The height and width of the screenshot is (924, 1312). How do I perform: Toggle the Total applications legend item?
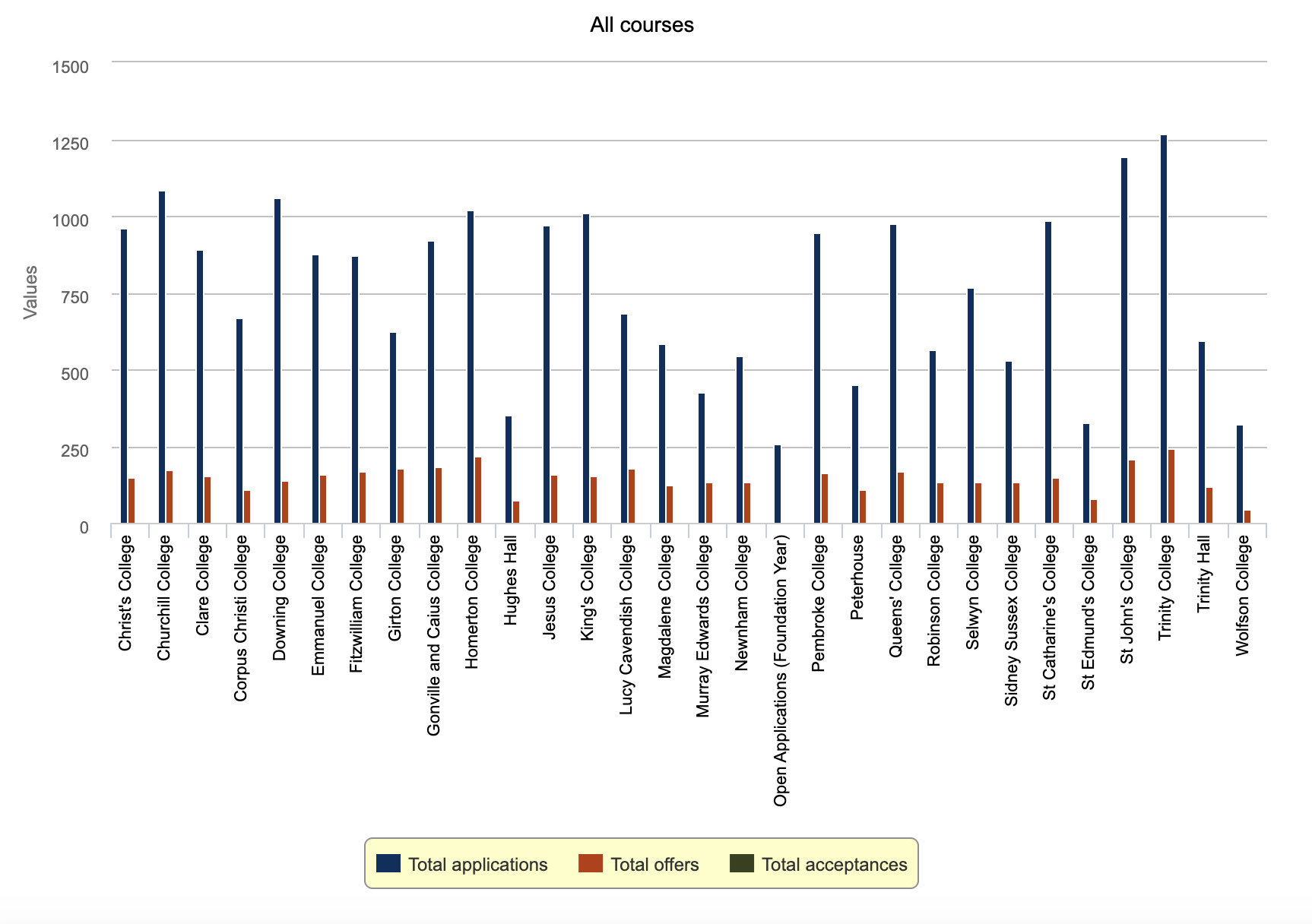[477, 865]
